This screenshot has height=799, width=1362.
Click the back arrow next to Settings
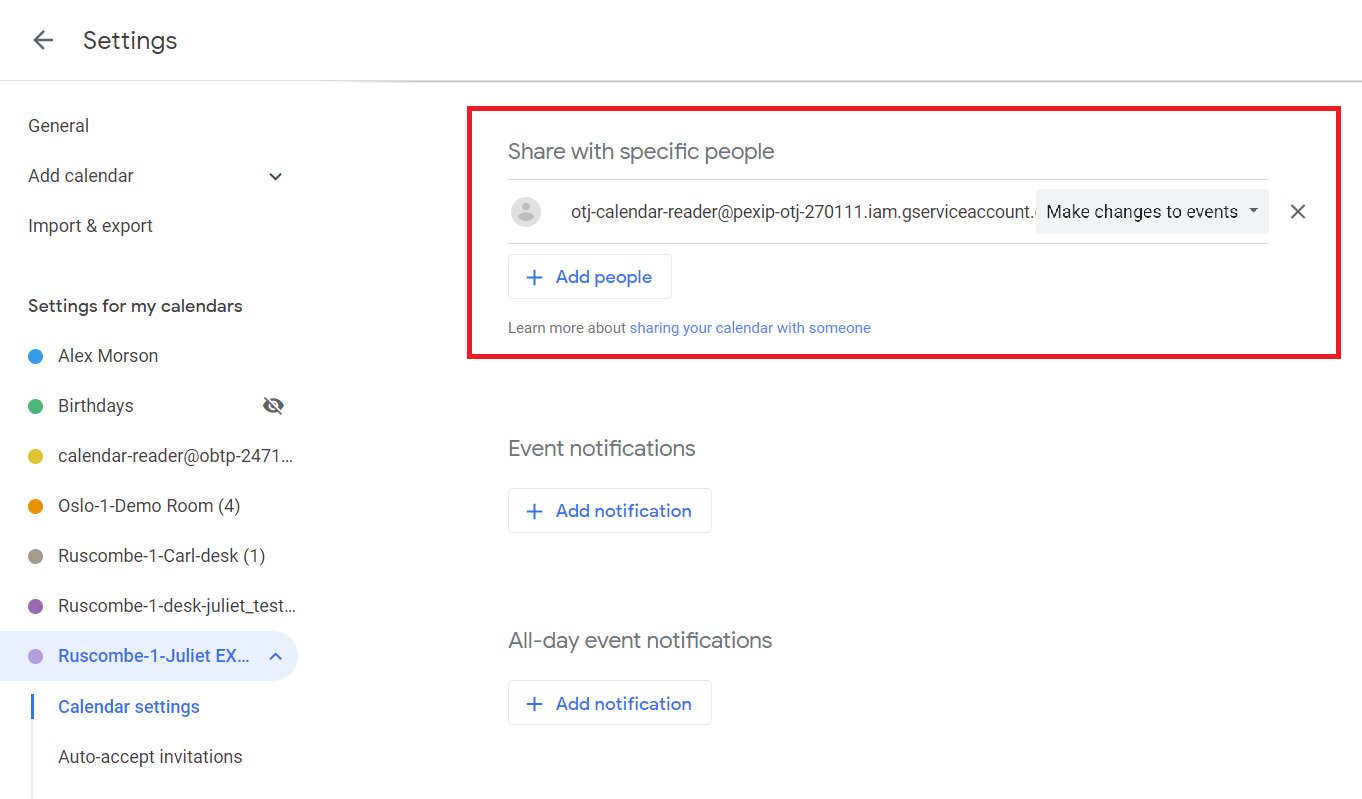pyautogui.click(x=43, y=40)
